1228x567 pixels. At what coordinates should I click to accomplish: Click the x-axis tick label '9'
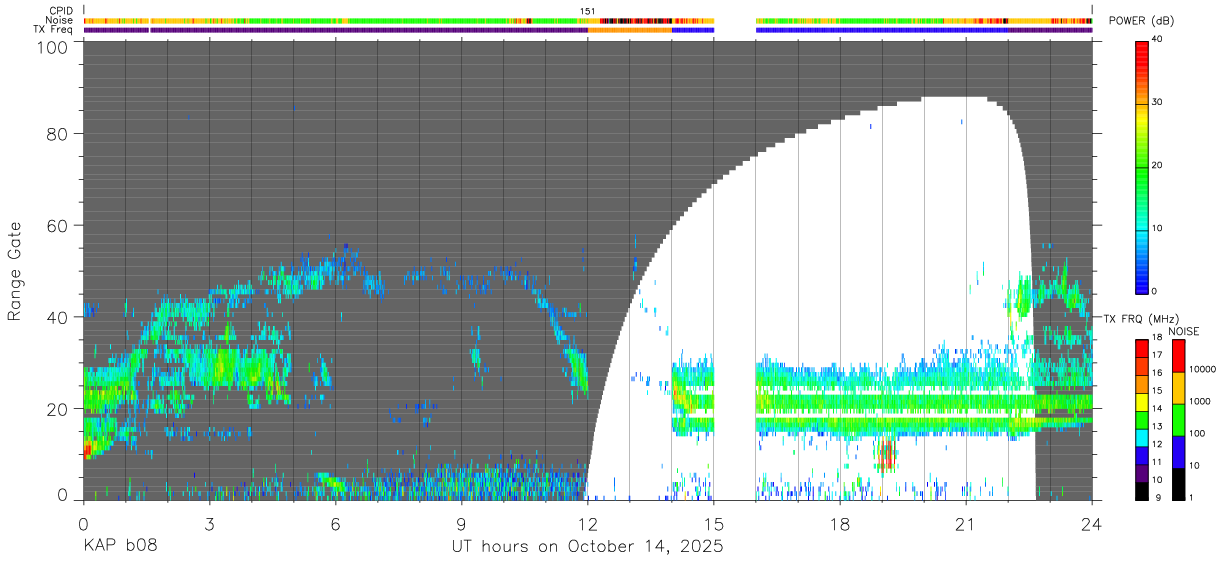pos(462,523)
